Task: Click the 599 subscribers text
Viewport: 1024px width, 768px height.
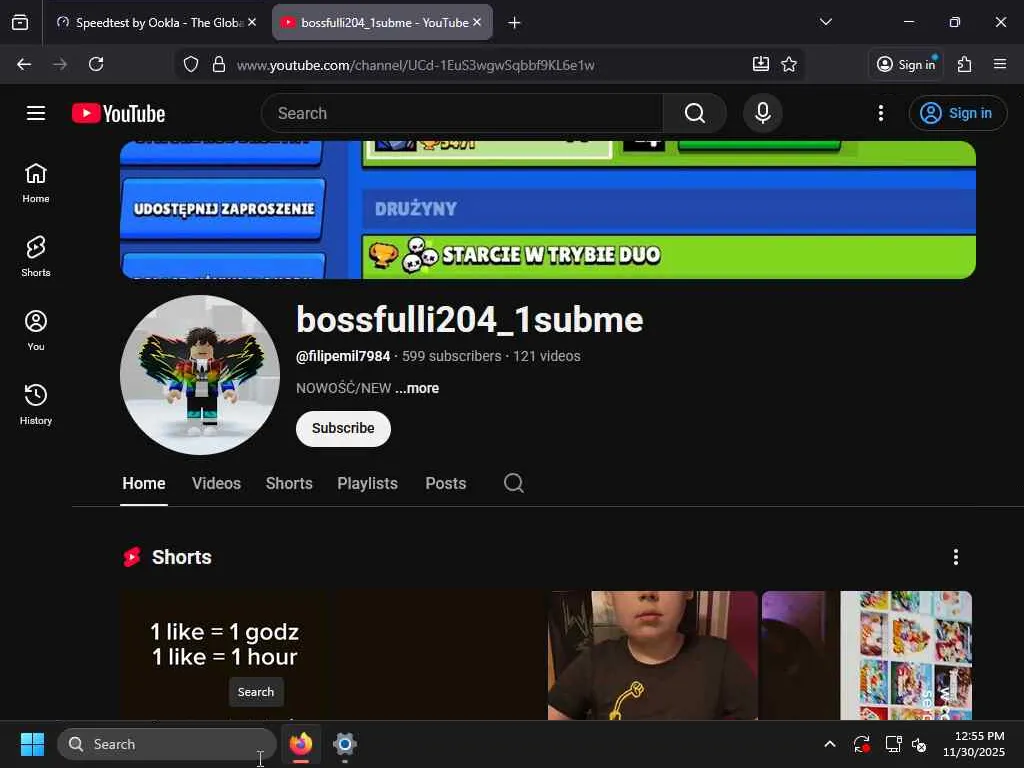Action: click(x=452, y=356)
